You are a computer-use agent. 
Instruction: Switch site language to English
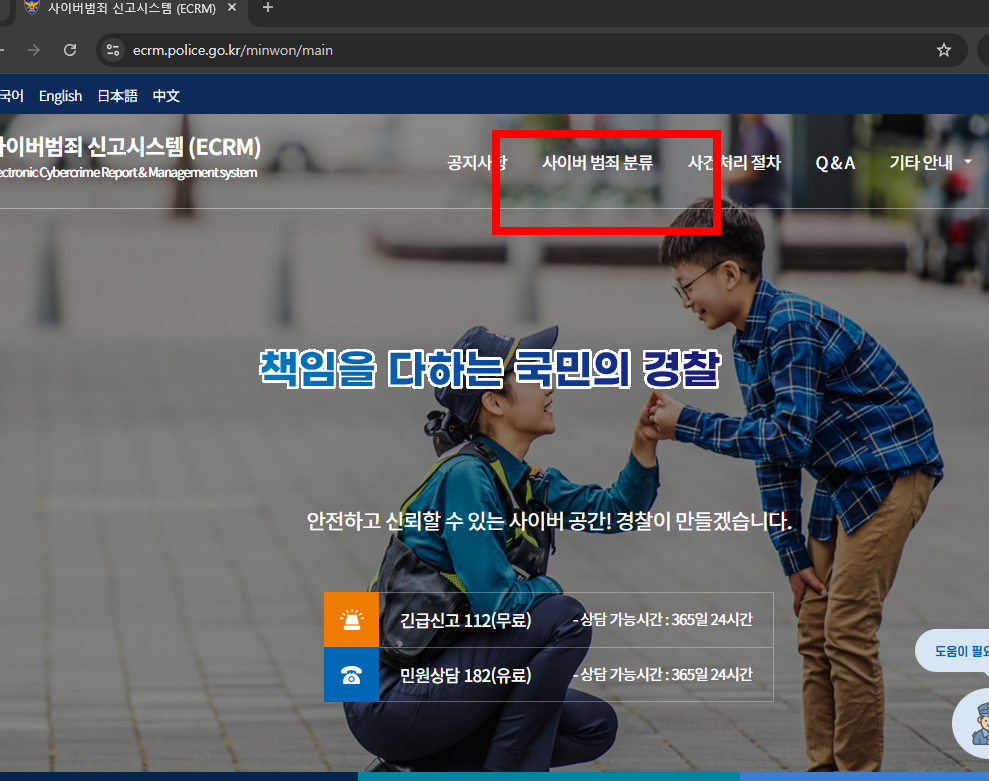(60, 95)
